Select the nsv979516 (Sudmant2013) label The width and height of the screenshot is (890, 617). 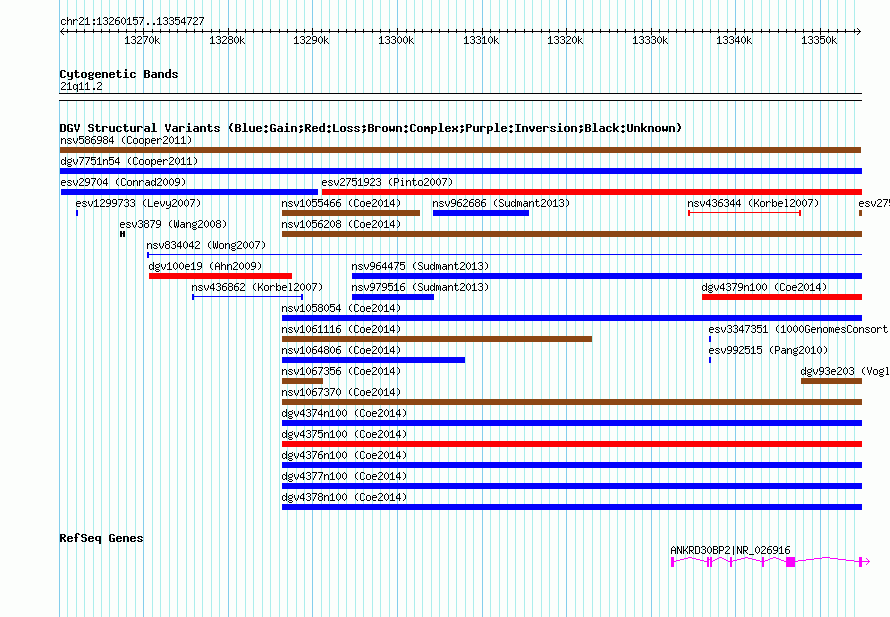point(420,287)
